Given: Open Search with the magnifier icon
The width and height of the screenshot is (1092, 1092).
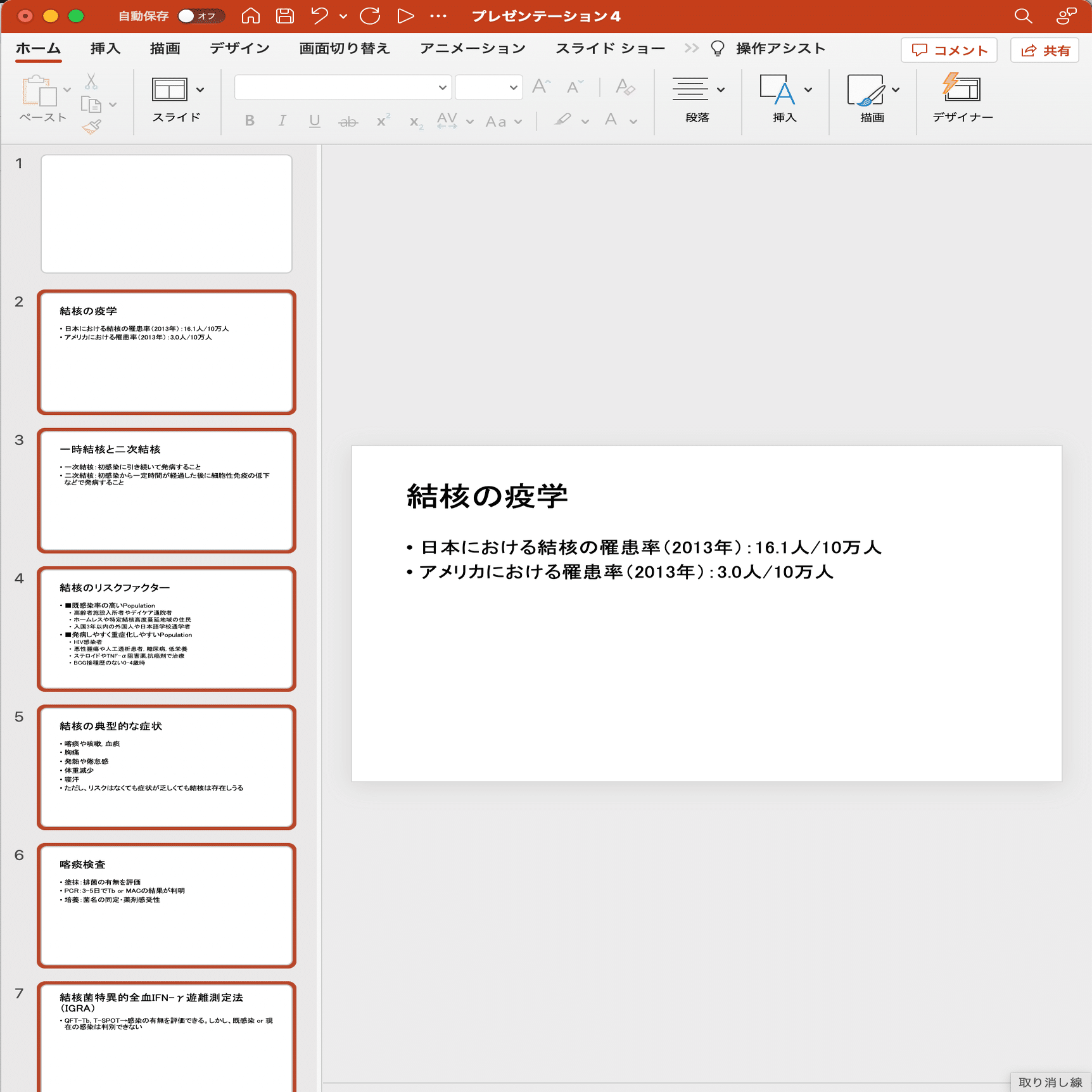Looking at the screenshot, I should click(1023, 16).
